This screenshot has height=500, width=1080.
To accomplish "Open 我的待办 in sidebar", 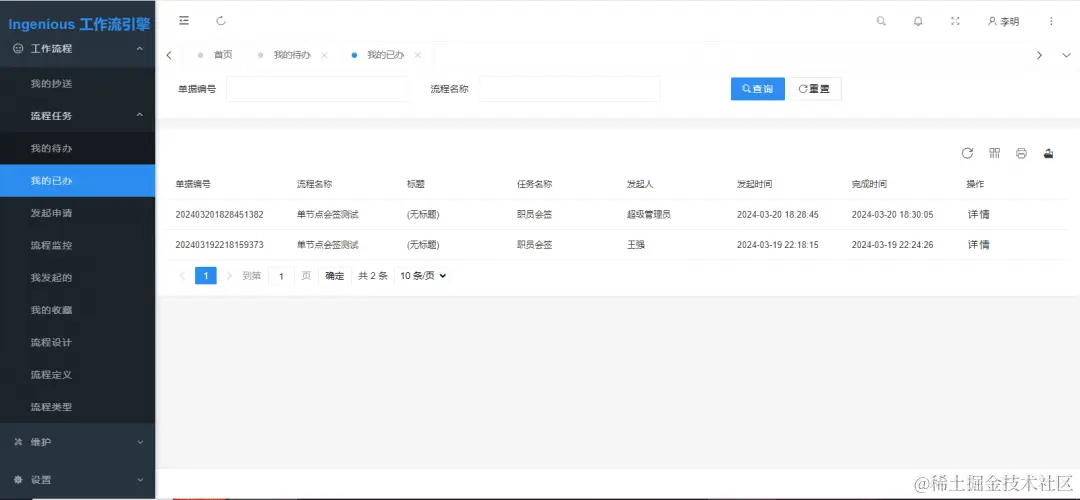I will pyautogui.click(x=77, y=148).
